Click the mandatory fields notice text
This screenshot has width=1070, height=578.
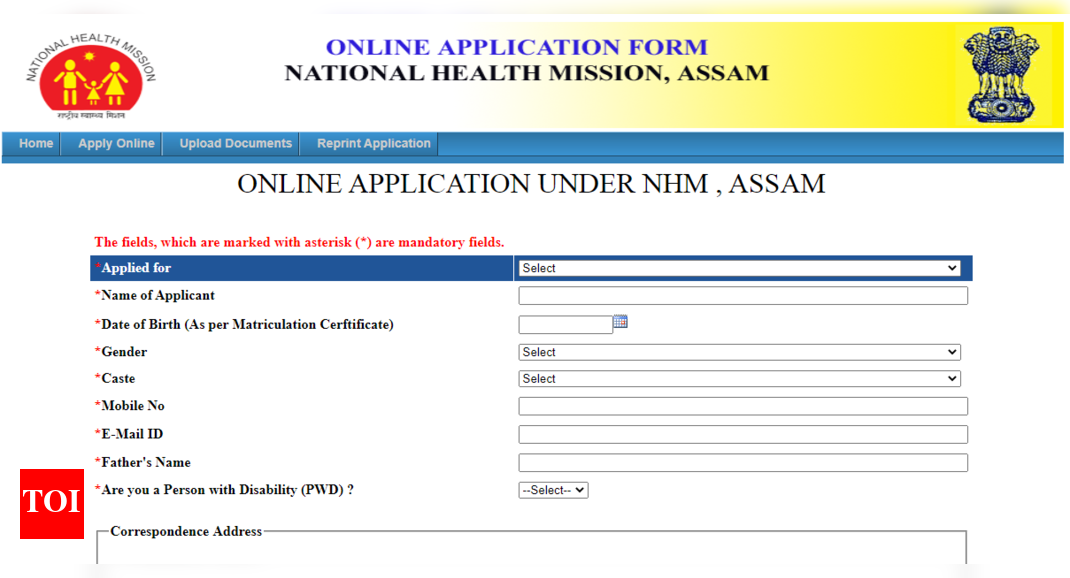(299, 242)
